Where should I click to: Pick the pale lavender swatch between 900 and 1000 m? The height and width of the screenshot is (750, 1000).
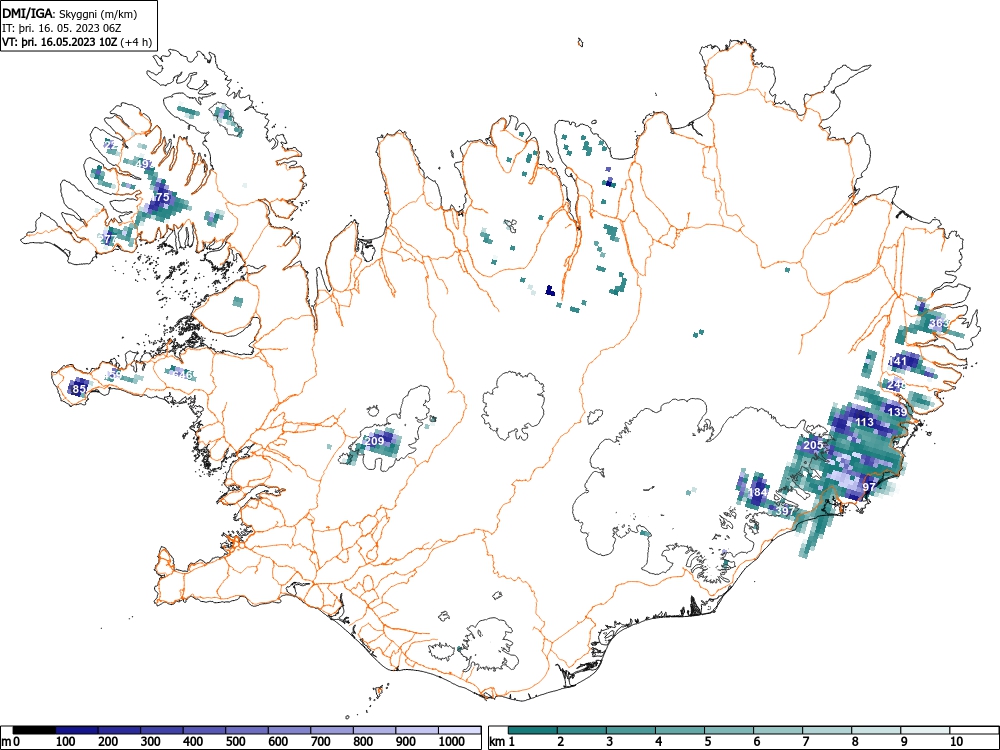point(417,730)
